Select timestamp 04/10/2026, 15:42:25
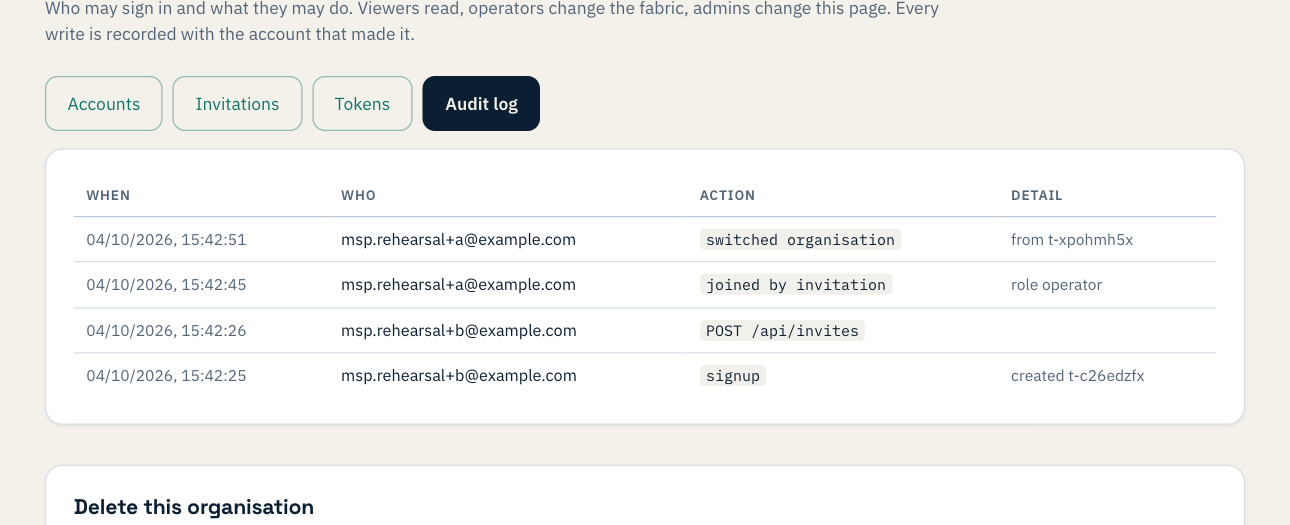 point(166,376)
